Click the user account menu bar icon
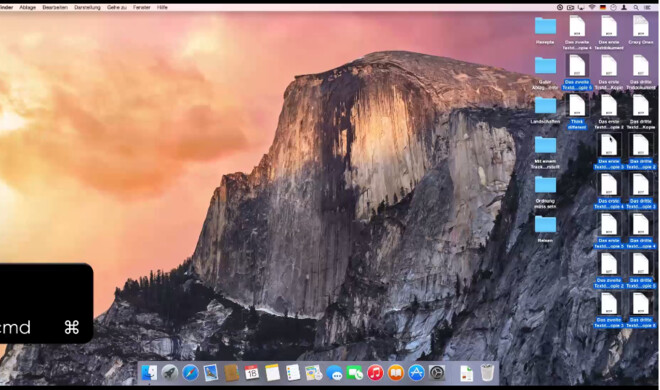The height and width of the screenshot is (390, 660). pyautogui.click(x=624, y=7)
